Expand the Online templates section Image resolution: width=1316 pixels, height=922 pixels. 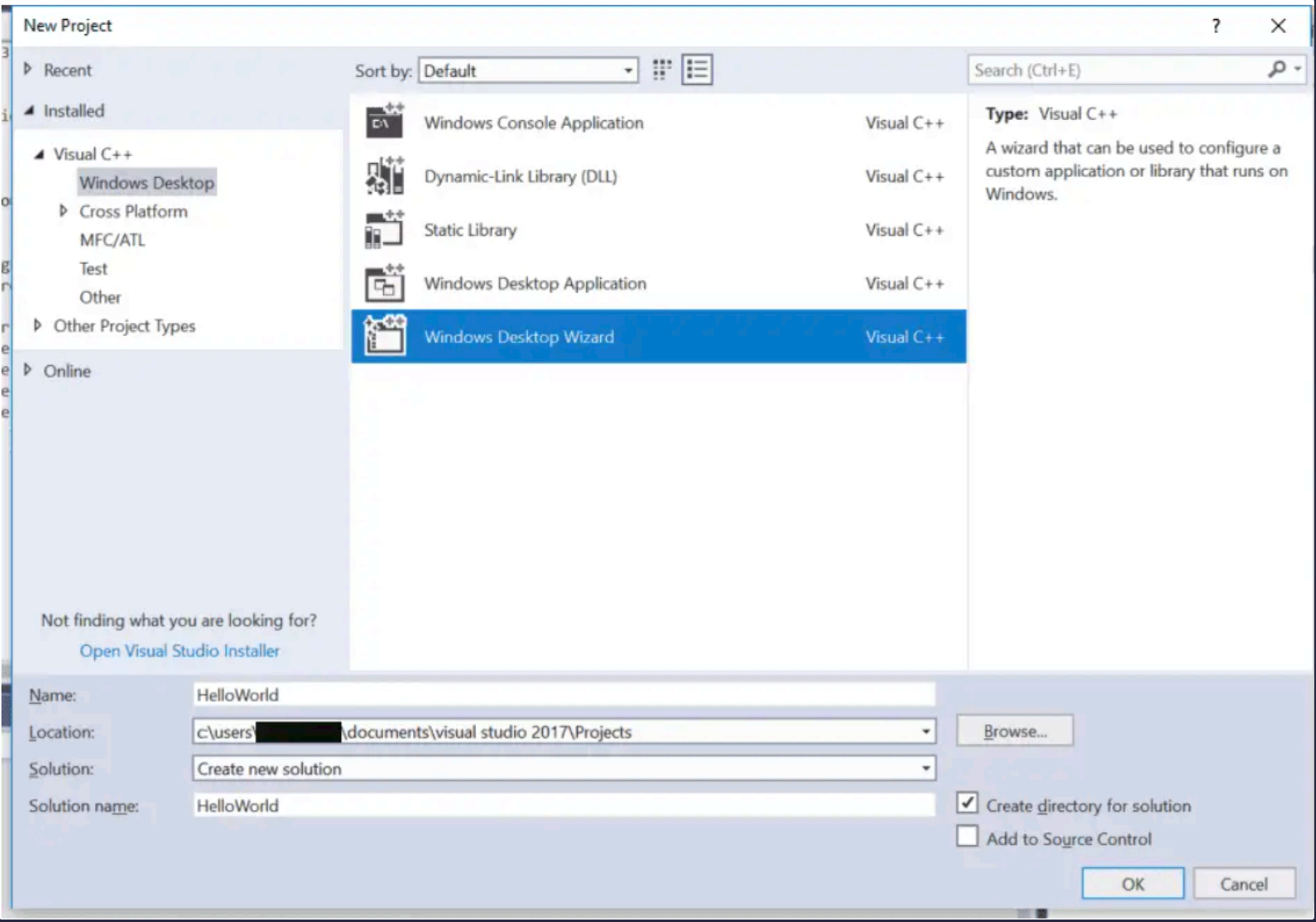click(28, 370)
